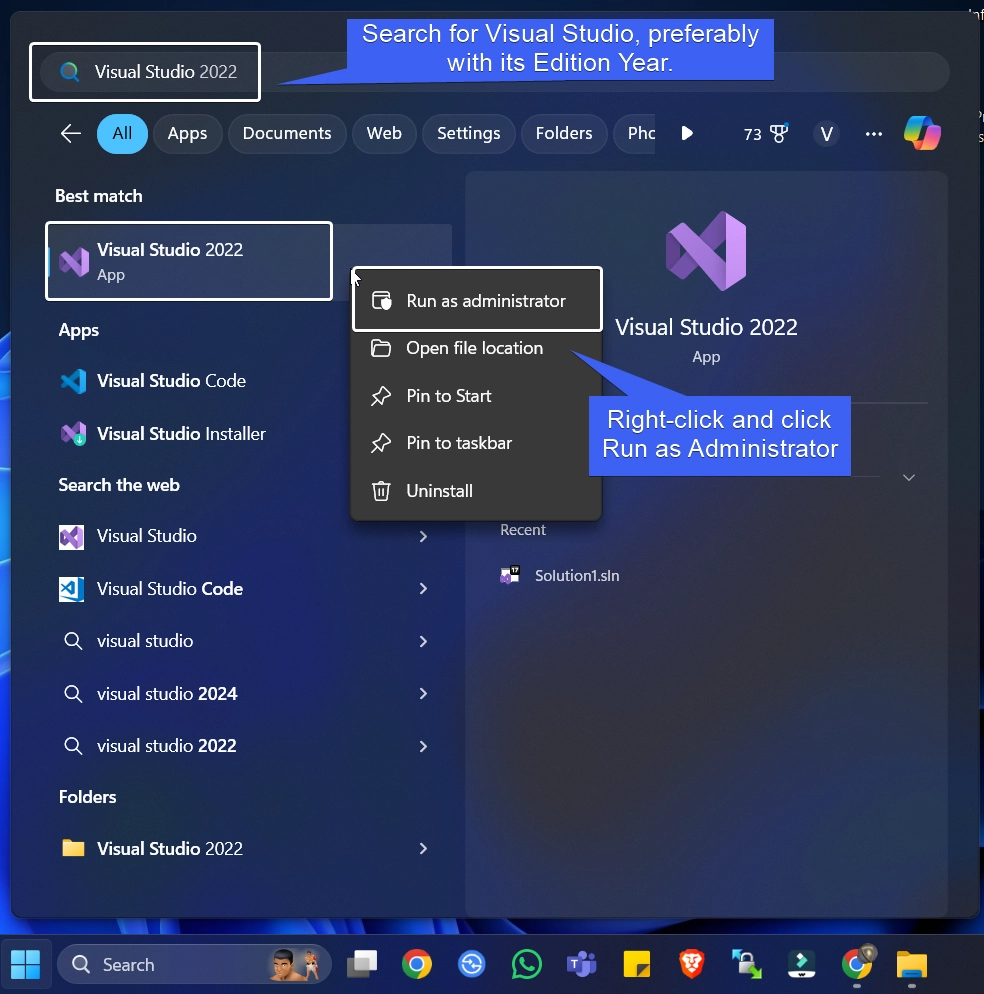This screenshot has width=984, height=994.
Task: Expand the Visual Studio web result chevron
Action: point(423,536)
